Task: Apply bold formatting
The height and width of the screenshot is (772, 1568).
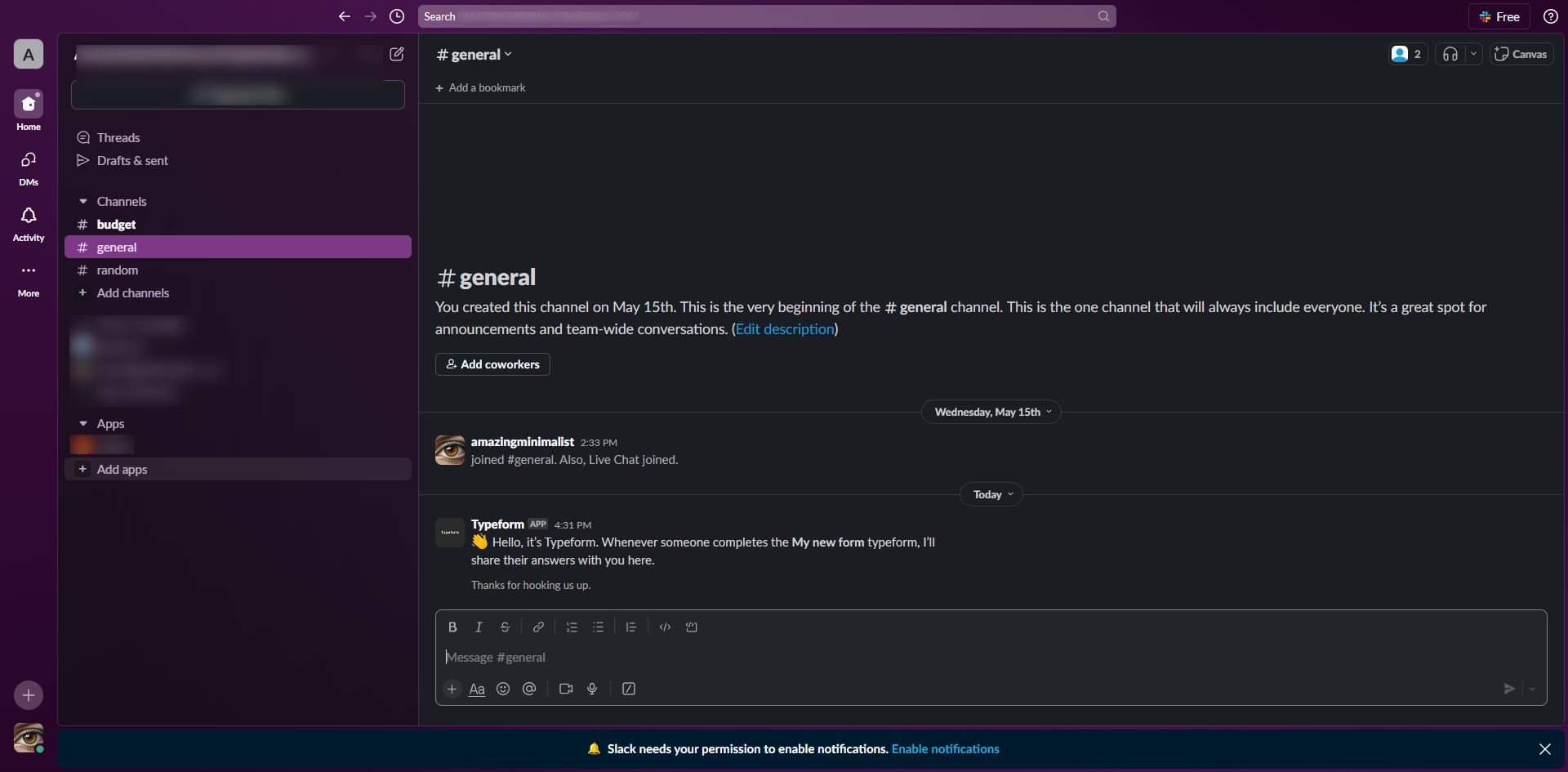Action: (452, 627)
